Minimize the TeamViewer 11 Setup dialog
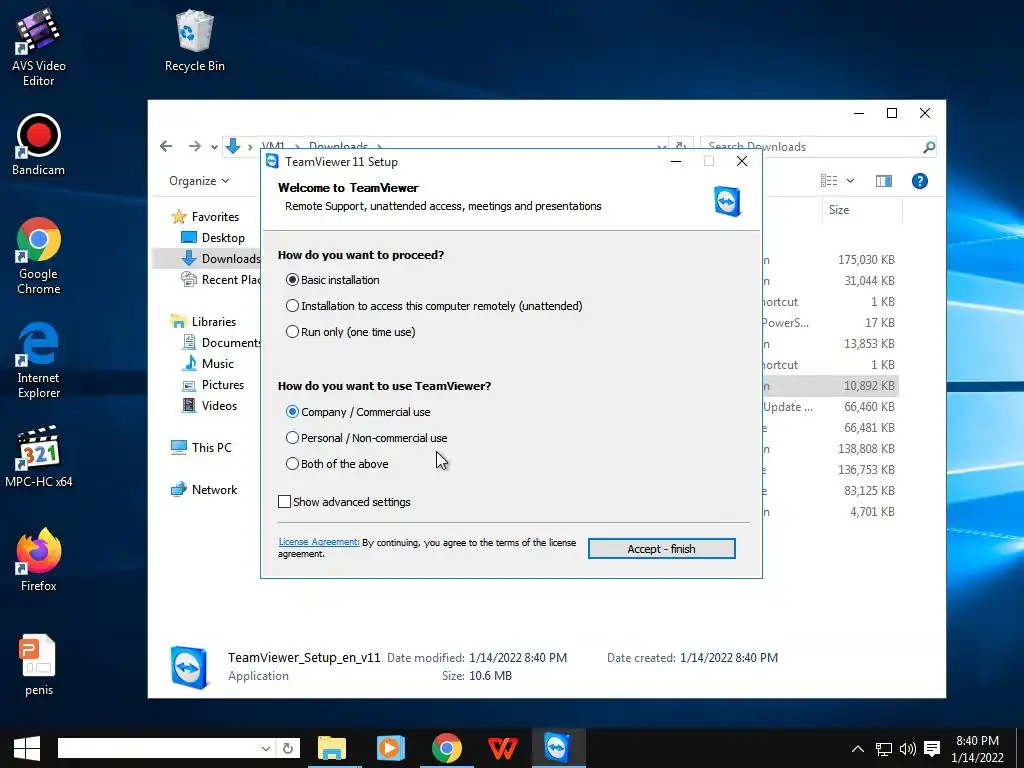Screen dimensions: 1024x768 point(676,161)
